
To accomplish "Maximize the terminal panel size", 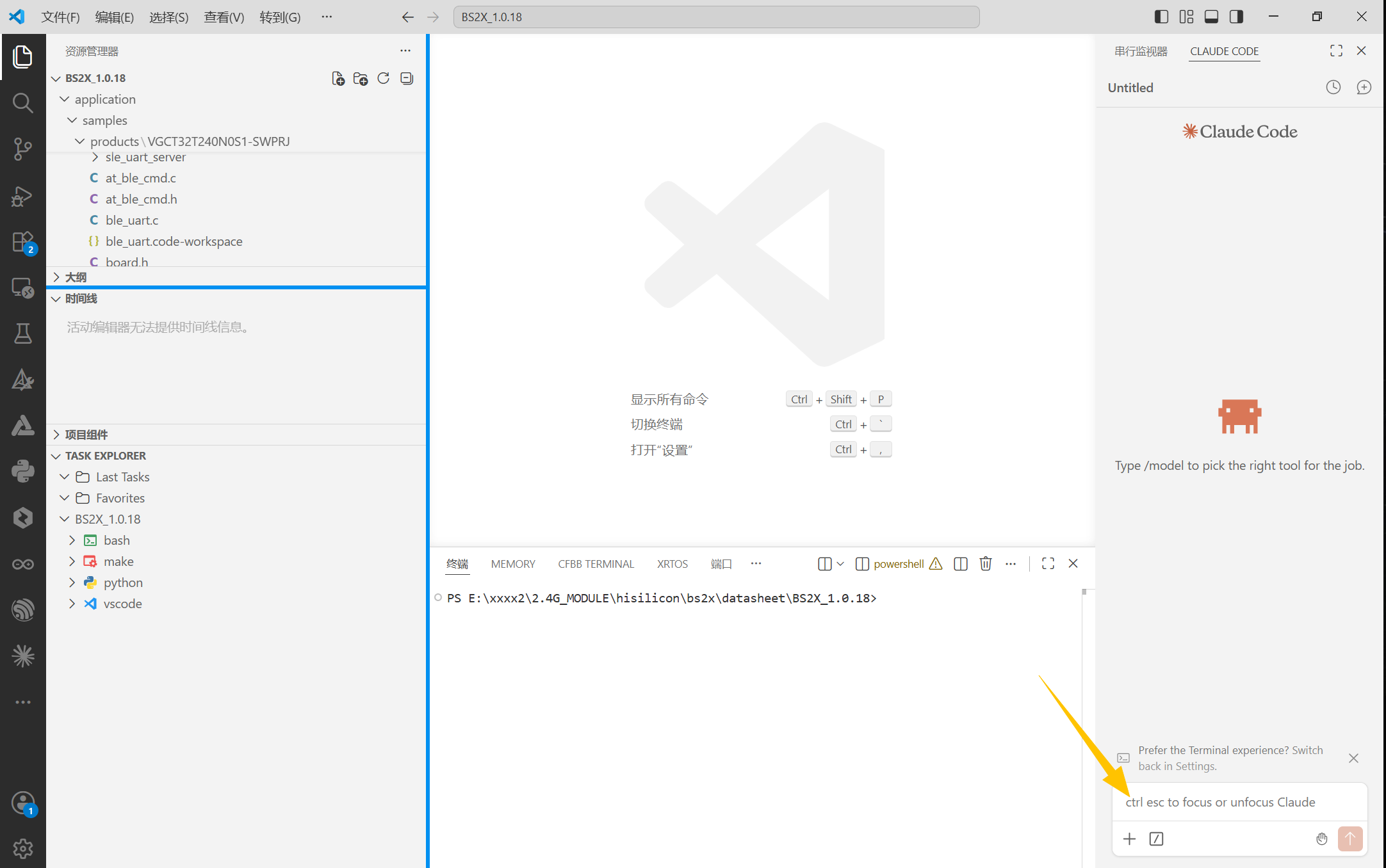I will (x=1048, y=563).
